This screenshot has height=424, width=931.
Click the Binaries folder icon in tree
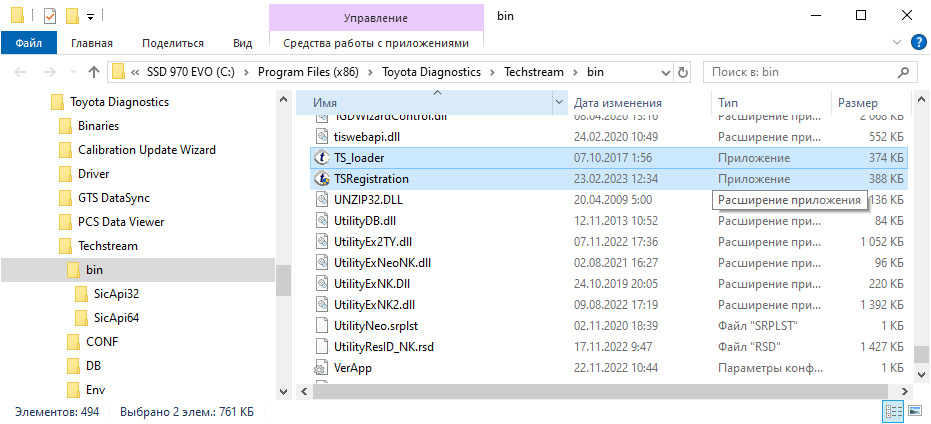click(65, 126)
